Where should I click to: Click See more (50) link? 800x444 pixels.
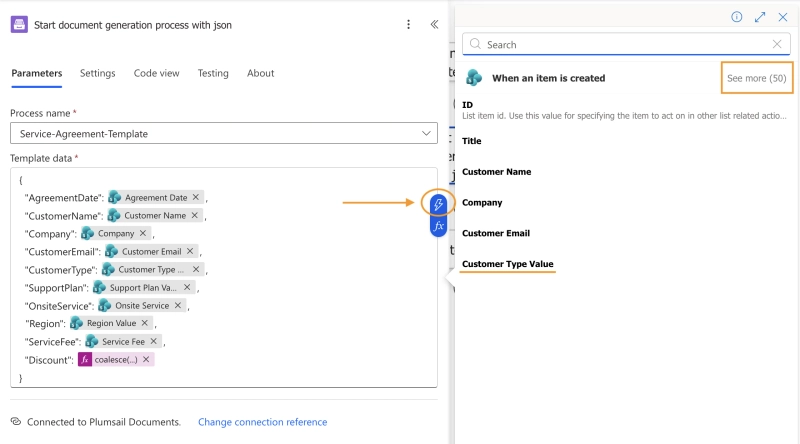(757, 78)
